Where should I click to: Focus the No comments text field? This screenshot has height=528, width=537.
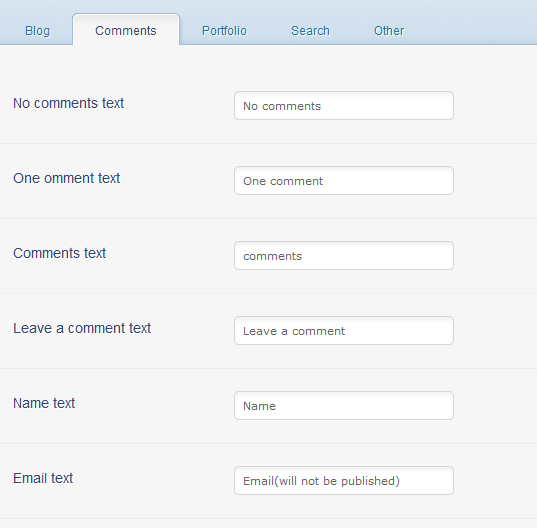(344, 106)
